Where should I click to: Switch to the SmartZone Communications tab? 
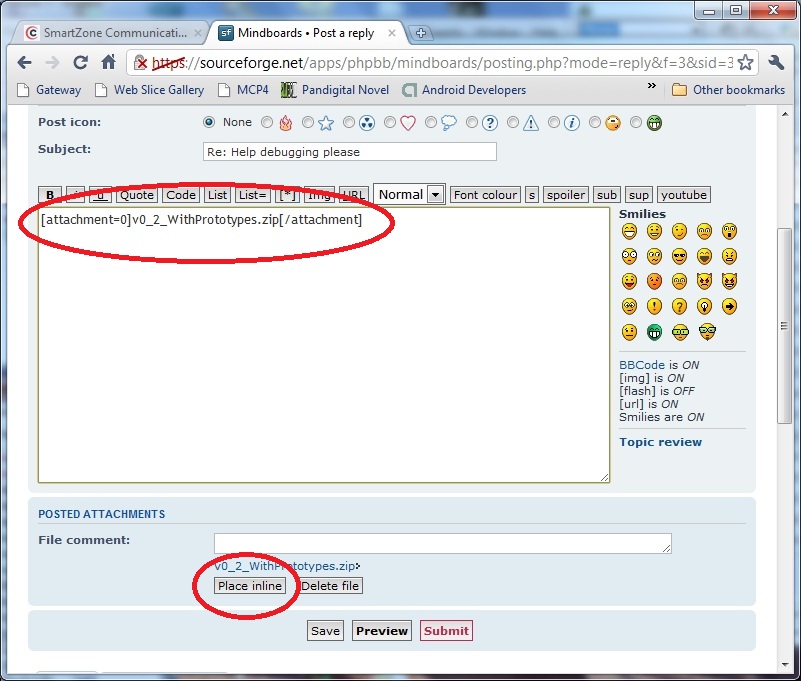coord(105,33)
